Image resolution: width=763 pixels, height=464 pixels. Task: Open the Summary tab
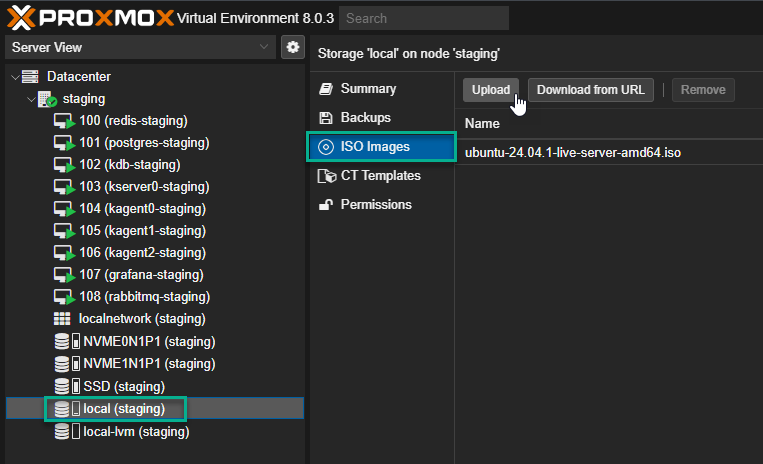pyautogui.click(x=367, y=89)
